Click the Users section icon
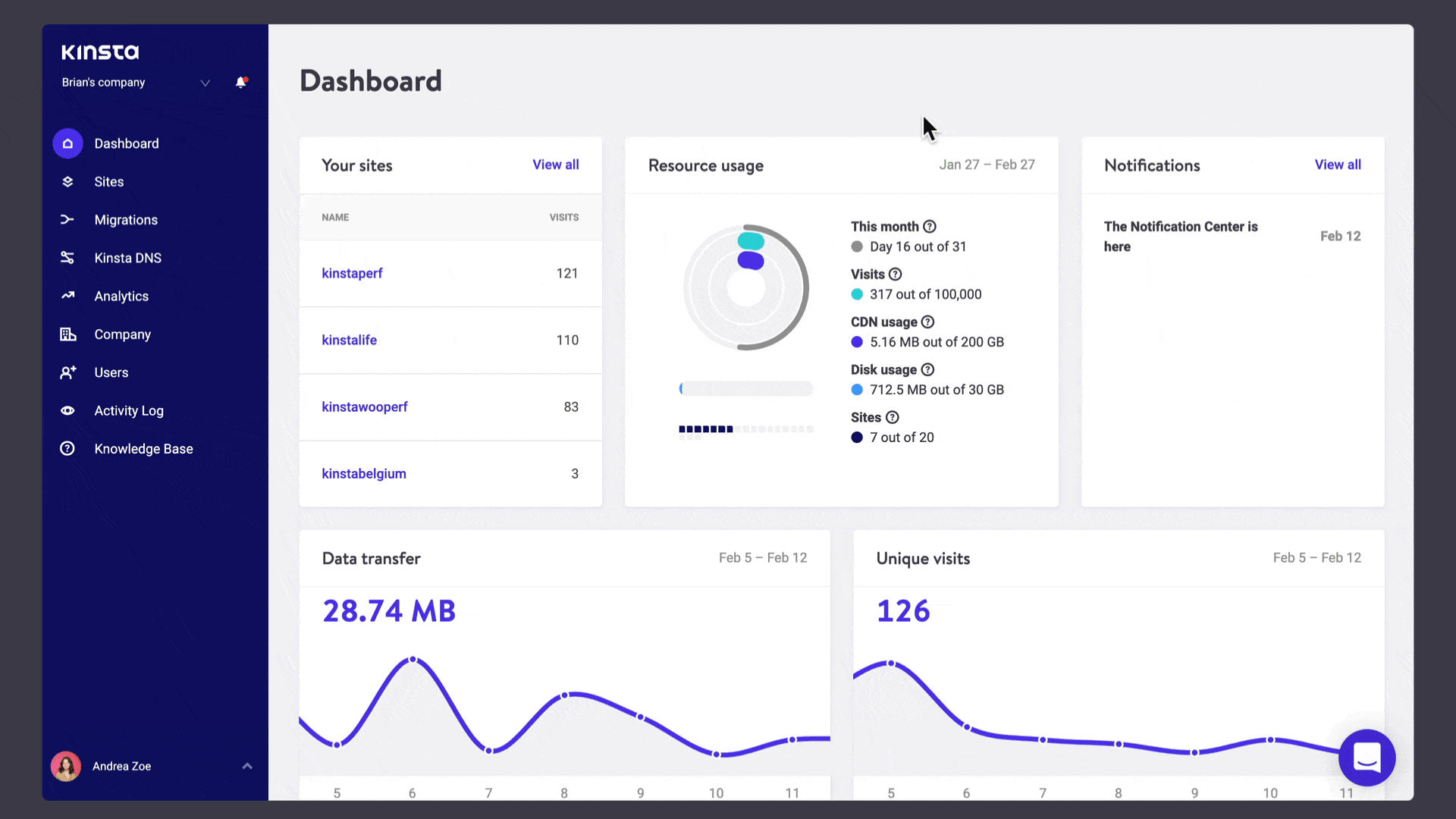Screen dimensions: 1456x819 67,372
